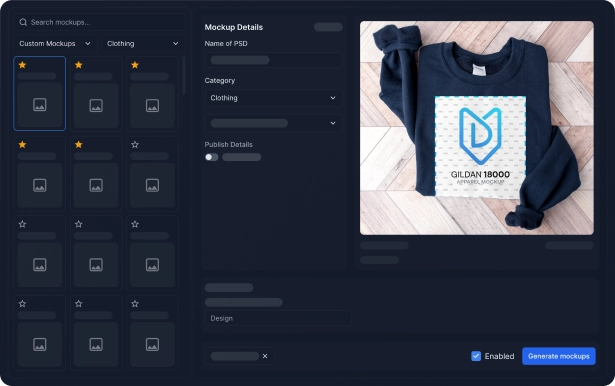The height and width of the screenshot is (386, 615).
Task: Unfavorite the first mockup's gold star
Action: [22, 65]
